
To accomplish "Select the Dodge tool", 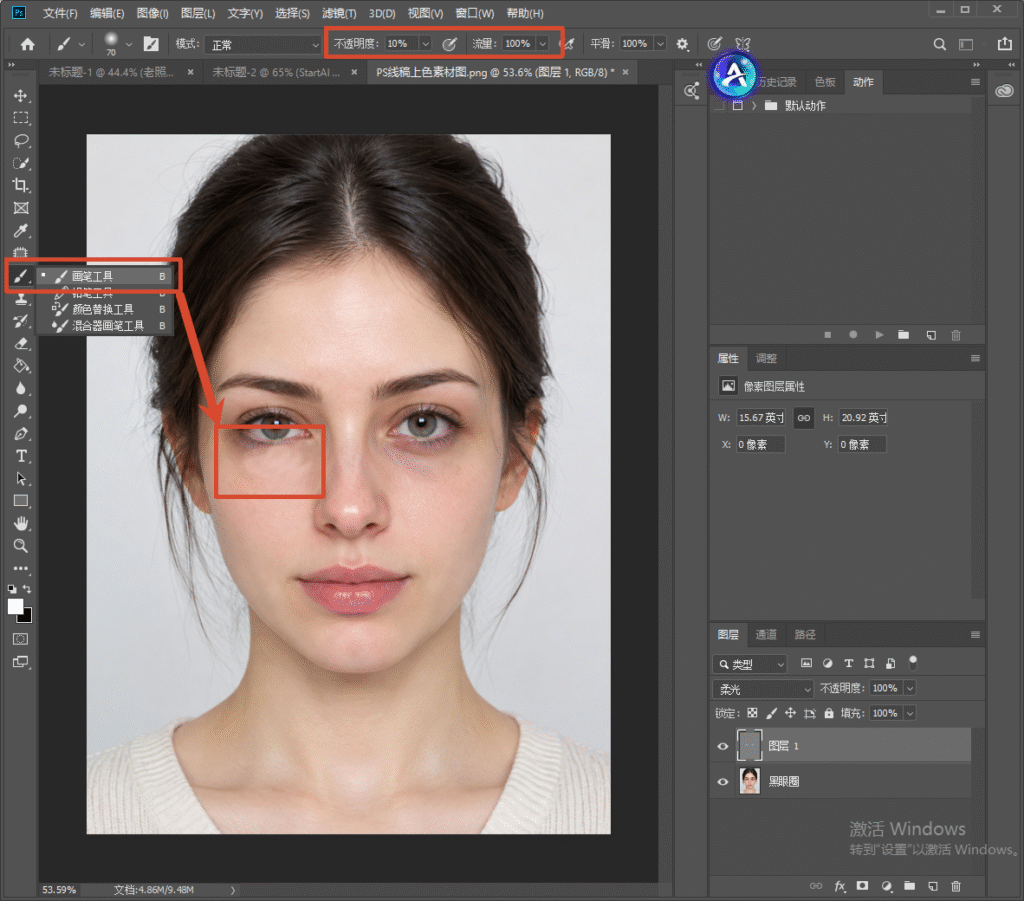I will tap(21, 411).
